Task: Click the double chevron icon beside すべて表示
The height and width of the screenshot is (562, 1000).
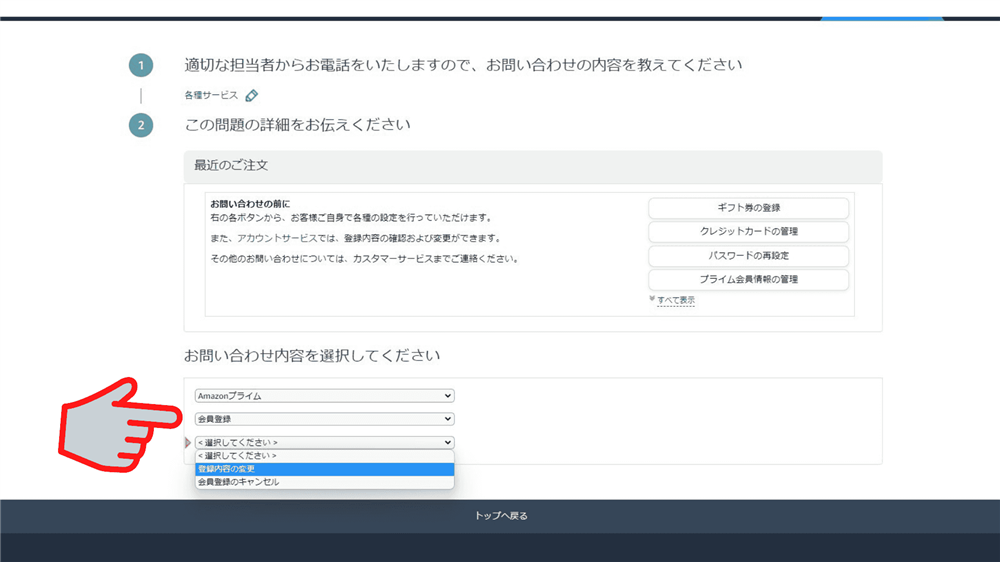Action: (652, 299)
